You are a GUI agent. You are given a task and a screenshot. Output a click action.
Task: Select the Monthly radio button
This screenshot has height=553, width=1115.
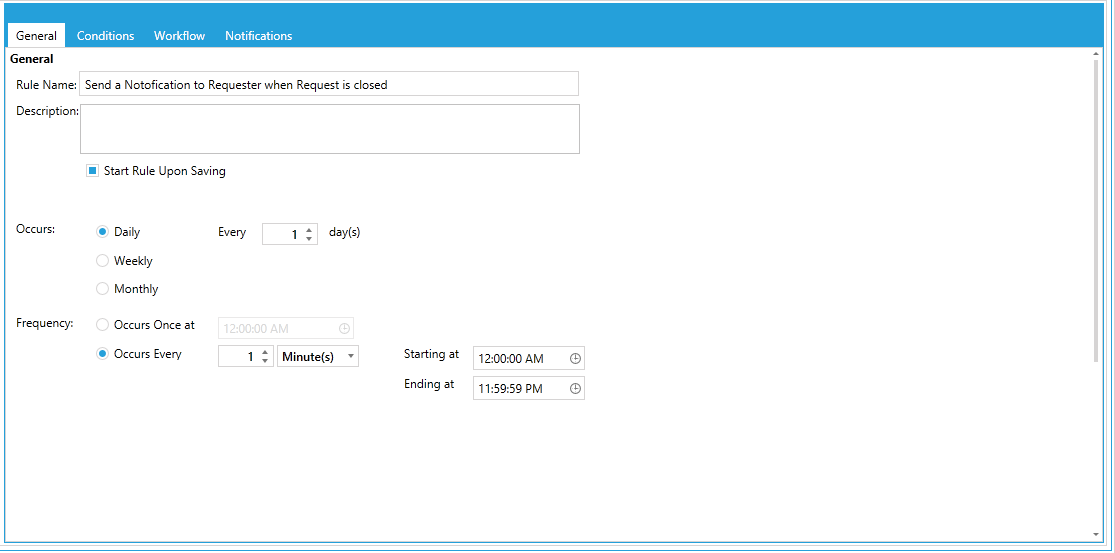tap(102, 289)
